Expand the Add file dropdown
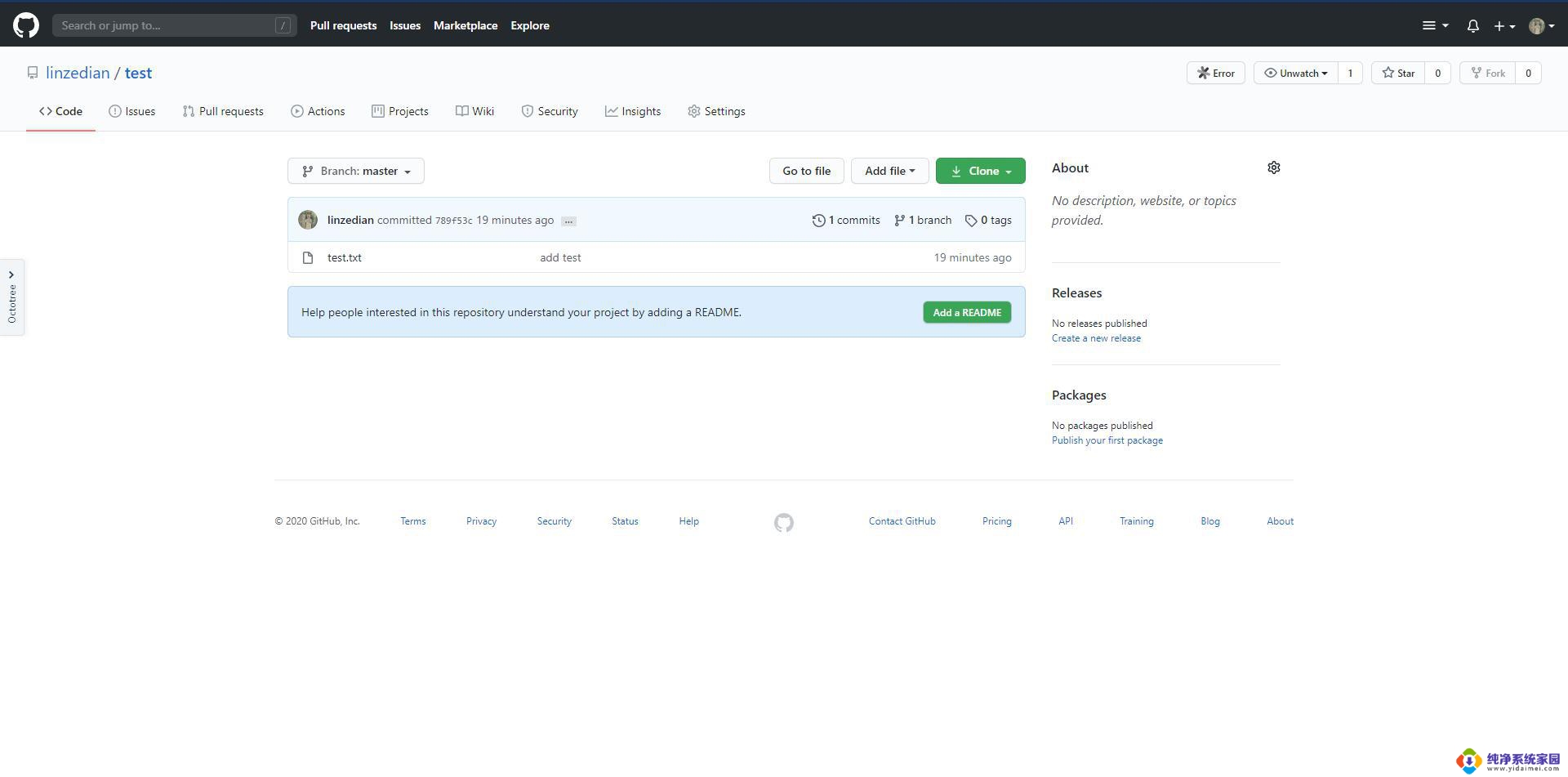The height and width of the screenshot is (777, 1568). click(889, 171)
